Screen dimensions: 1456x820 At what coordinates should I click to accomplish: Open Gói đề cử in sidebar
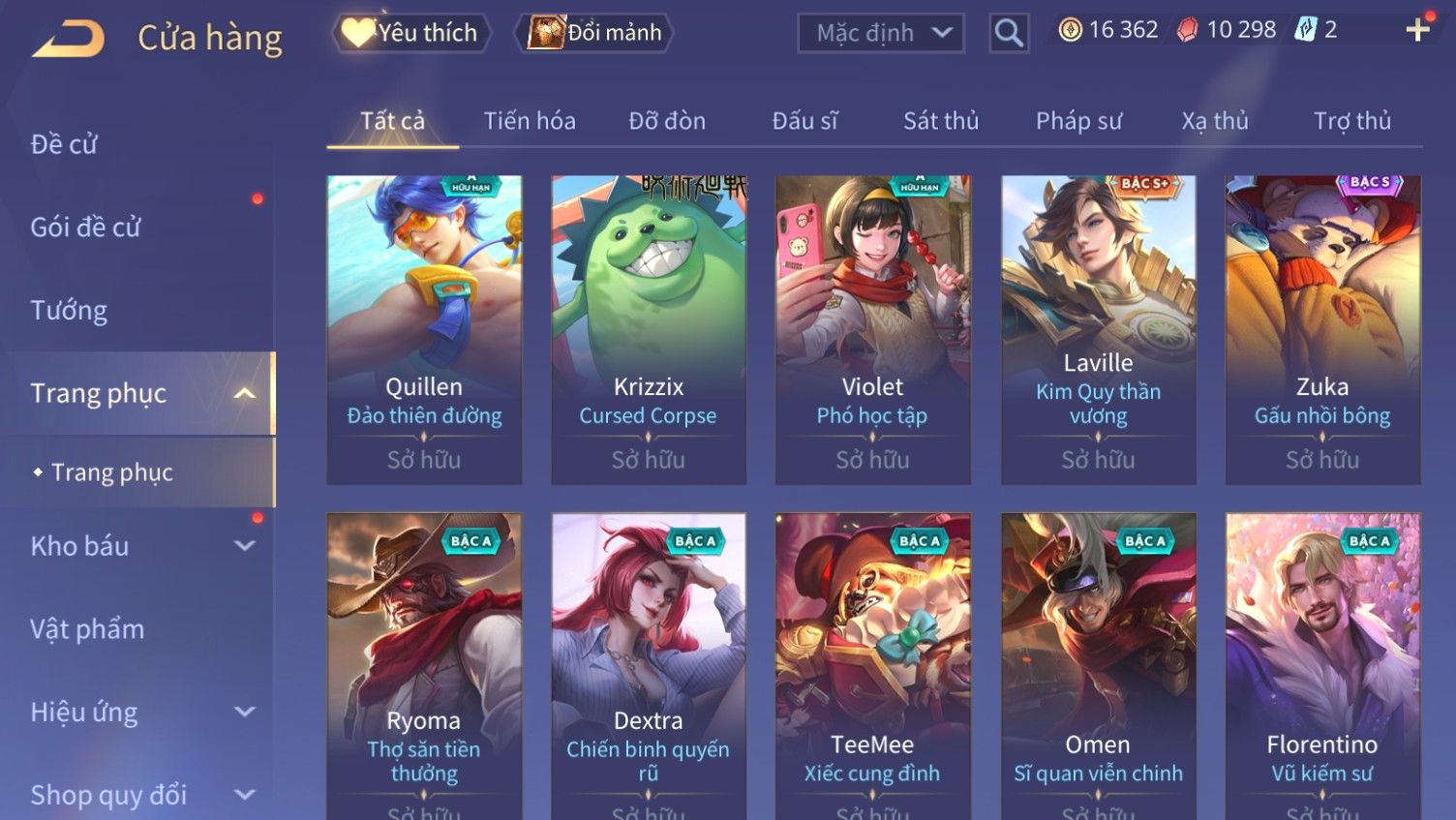[85, 228]
